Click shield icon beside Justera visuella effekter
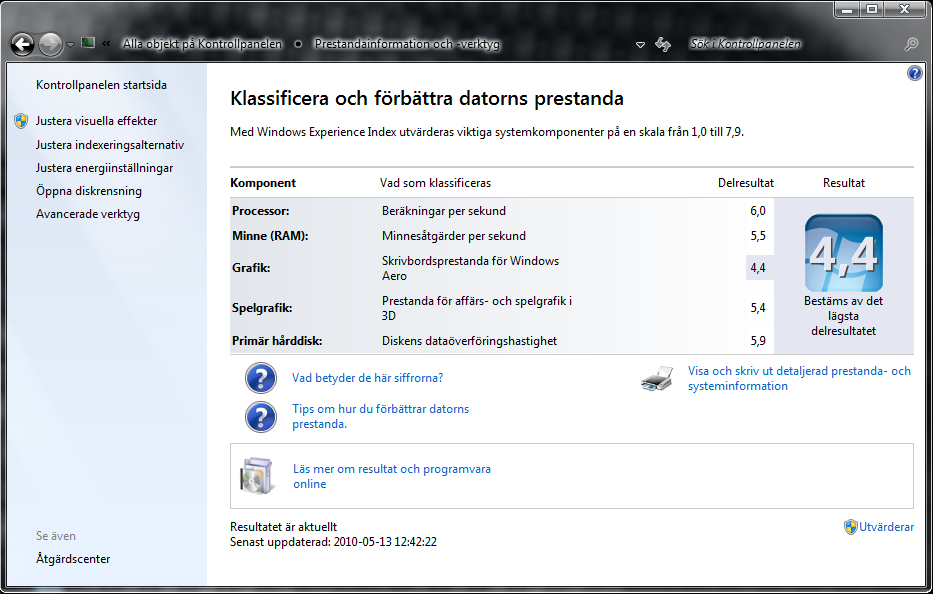The height and width of the screenshot is (594, 933). coord(21,121)
